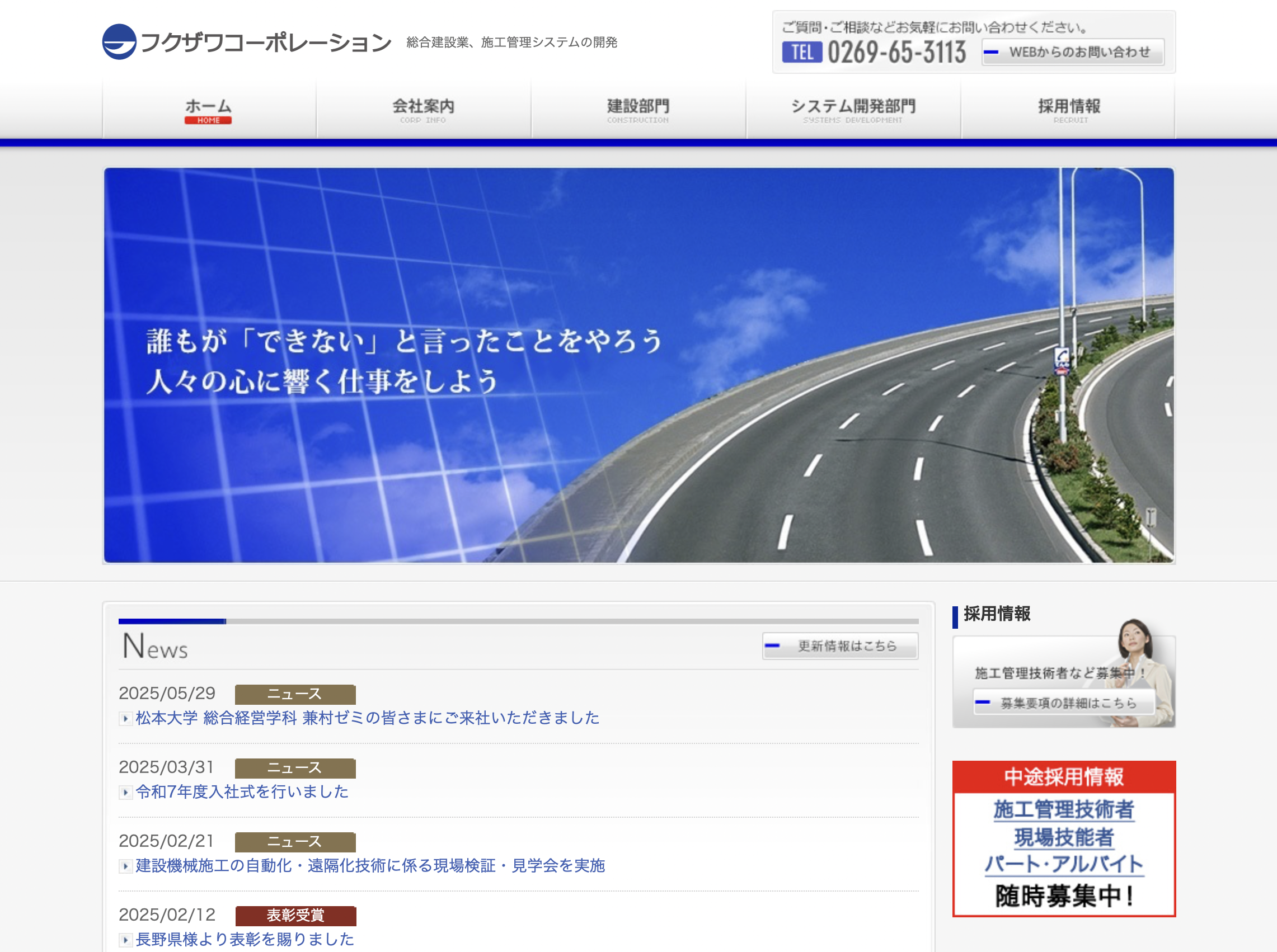The width and height of the screenshot is (1277, 952).
Task: Click the ニュース tag on 2025/05/29
Action: tap(295, 694)
